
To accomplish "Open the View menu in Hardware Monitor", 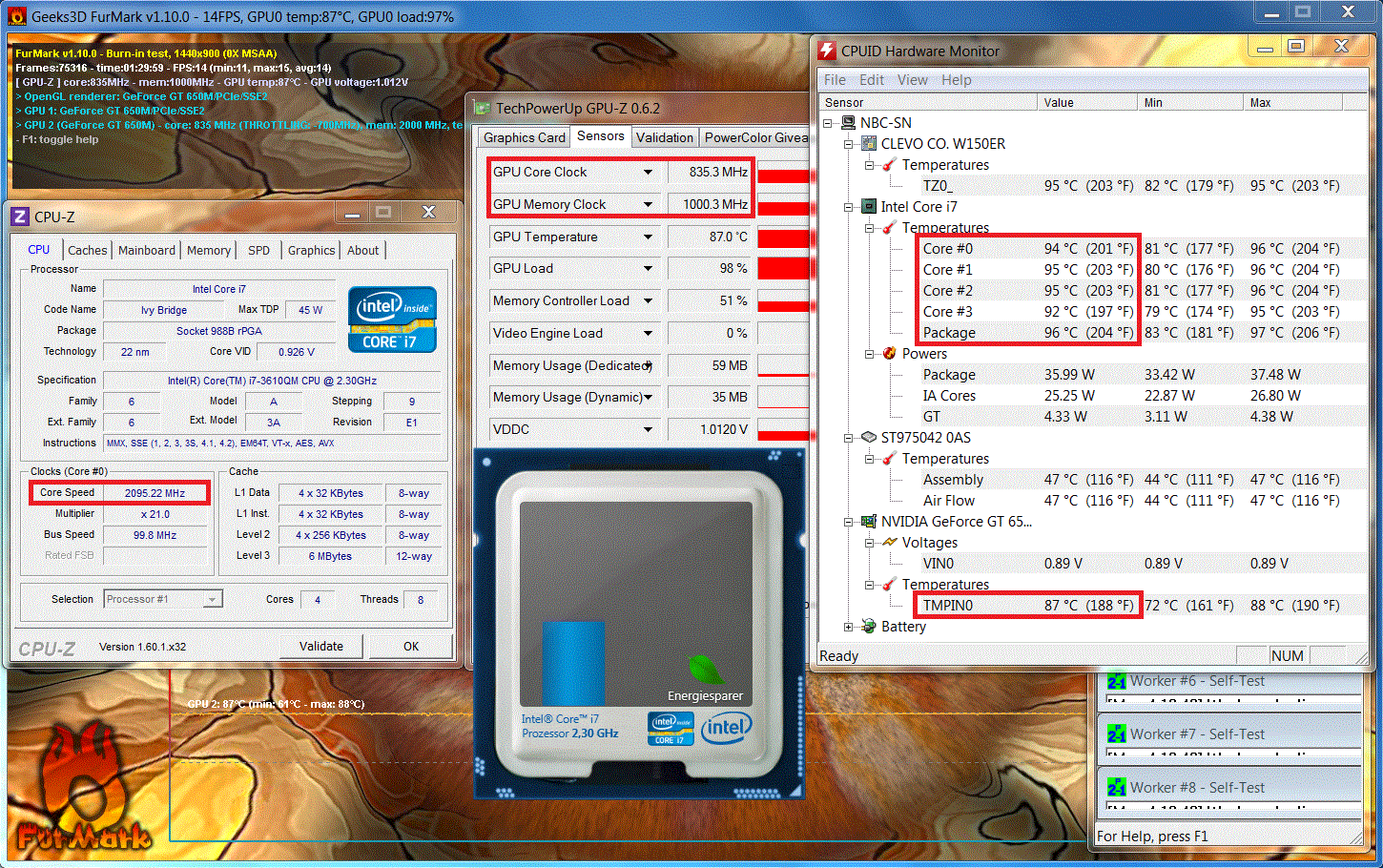I will [x=913, y=80].
